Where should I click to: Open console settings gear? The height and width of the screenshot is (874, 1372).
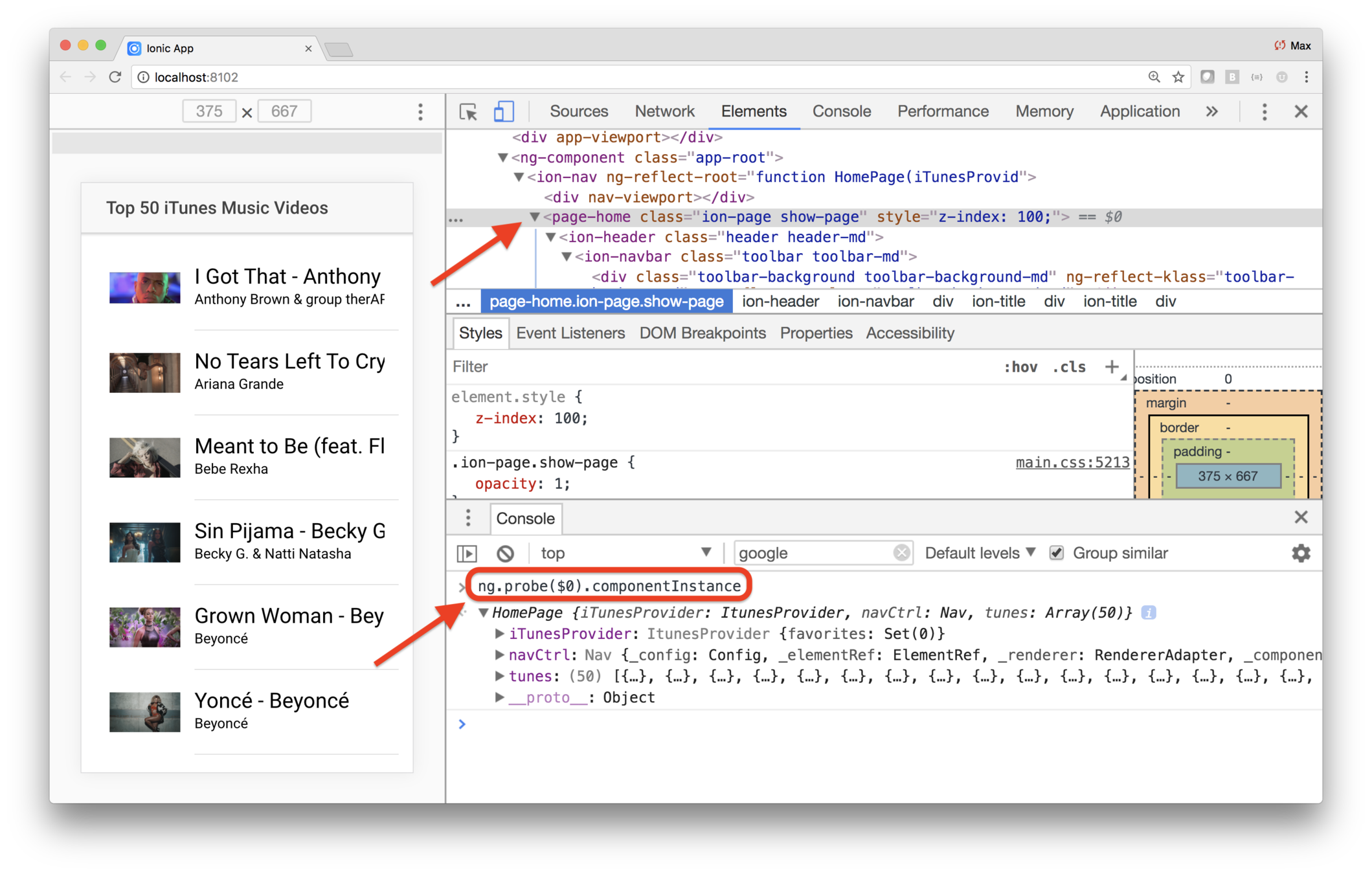point(1300,553)
